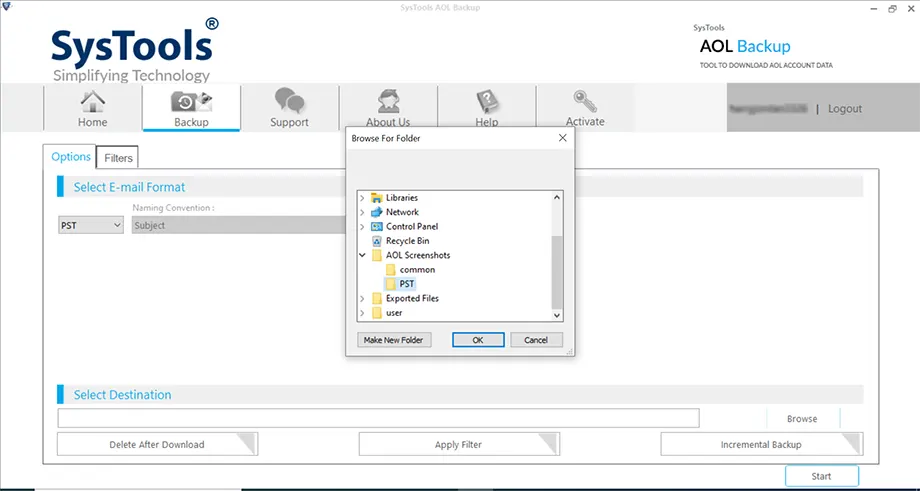
Task: Click the app icon in title bar
Action: pyautogui.click(x=7, y=8)
